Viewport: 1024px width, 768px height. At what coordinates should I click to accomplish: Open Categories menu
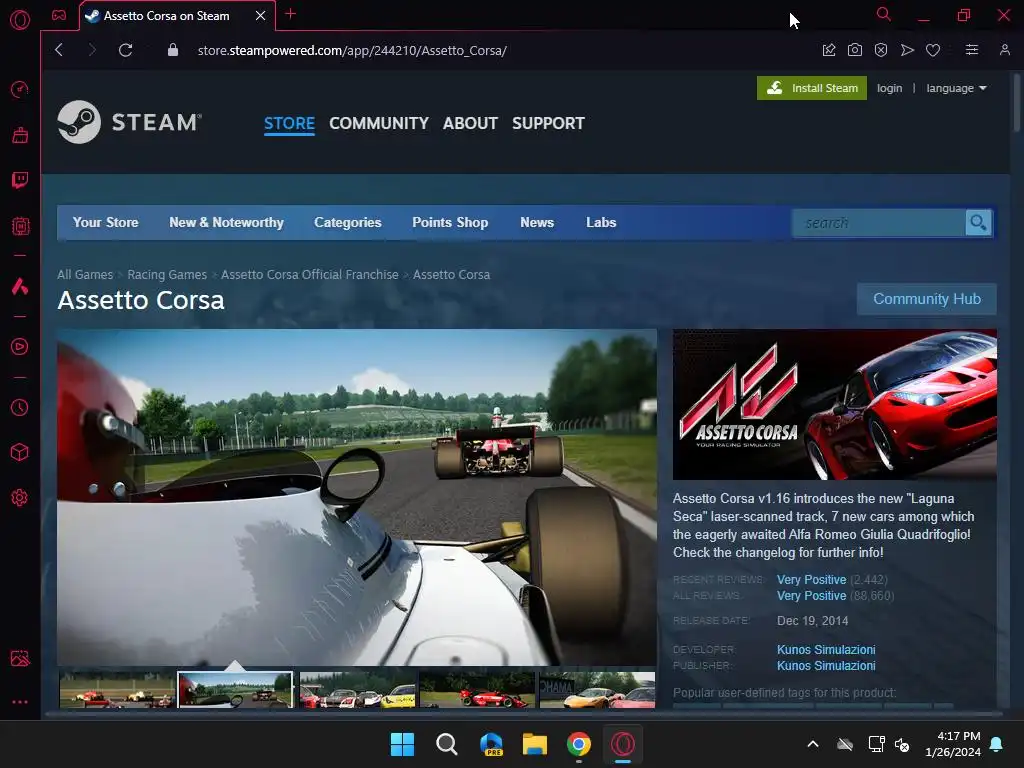pyautogui.click(x=347, y=223)
